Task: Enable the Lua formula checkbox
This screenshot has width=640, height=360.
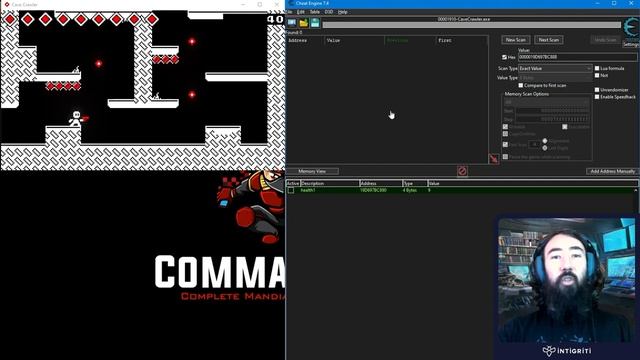Action: (597, 68)
